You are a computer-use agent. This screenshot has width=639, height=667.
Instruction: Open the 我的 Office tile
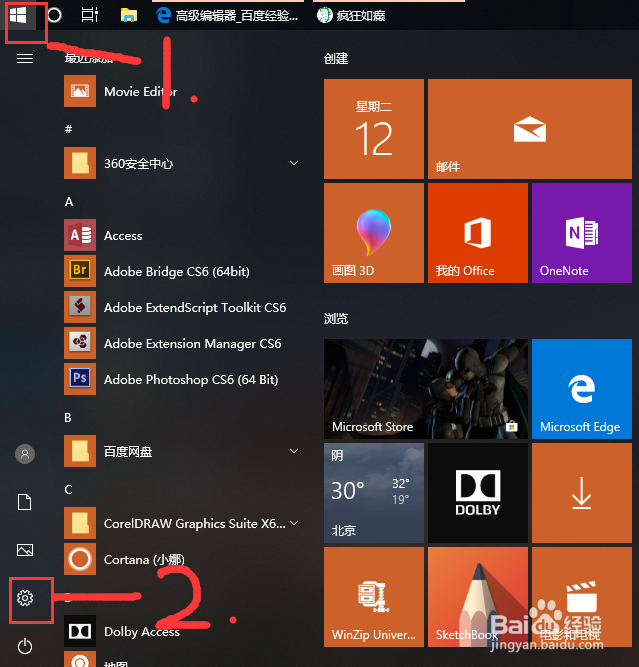[478, 233]
